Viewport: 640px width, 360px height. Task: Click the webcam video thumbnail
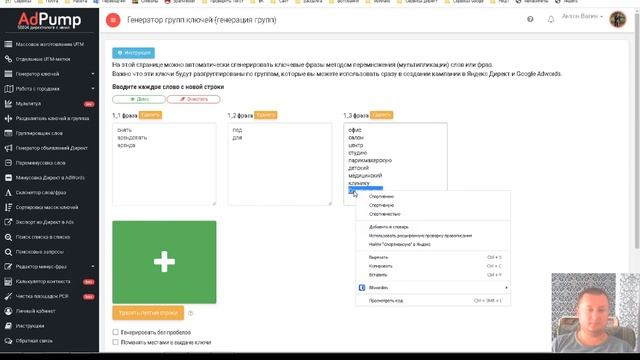click(596, 313)
